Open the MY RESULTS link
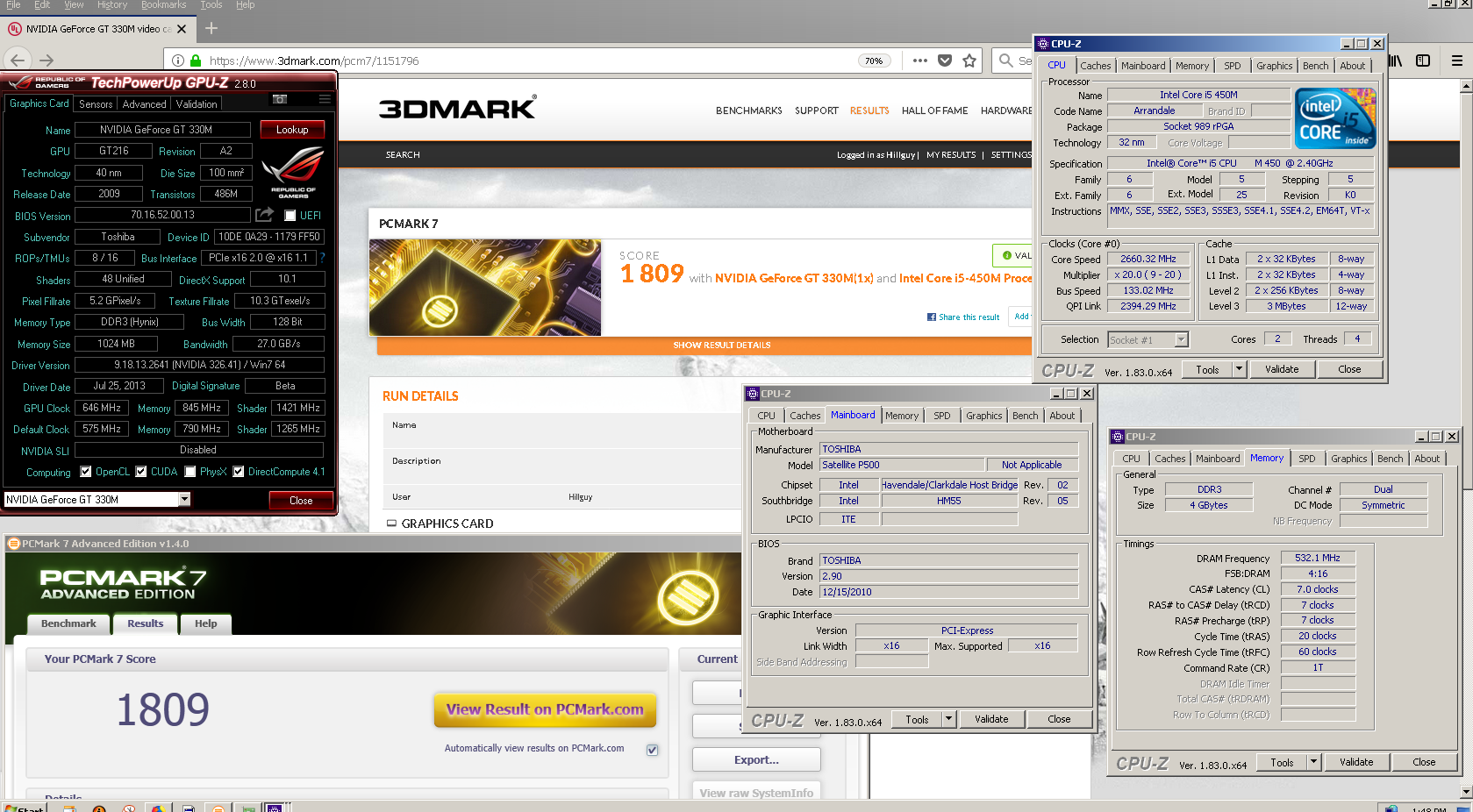 (951, 155)
